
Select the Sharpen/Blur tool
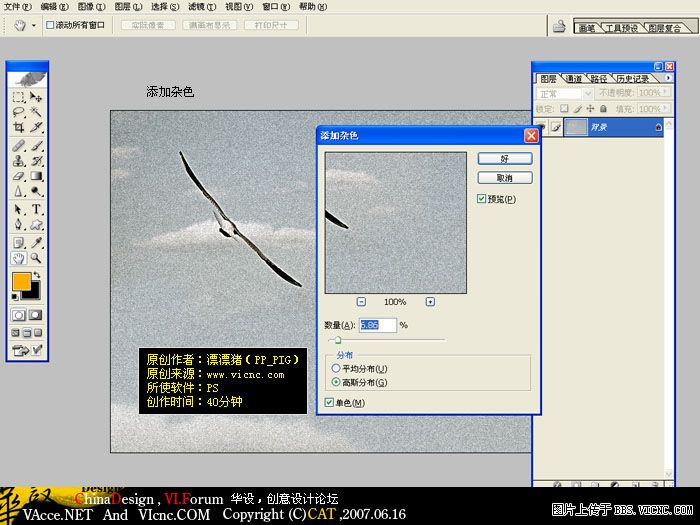pos(18,192)
